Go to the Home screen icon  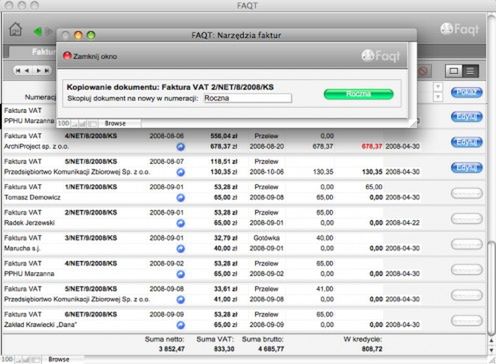15,30
